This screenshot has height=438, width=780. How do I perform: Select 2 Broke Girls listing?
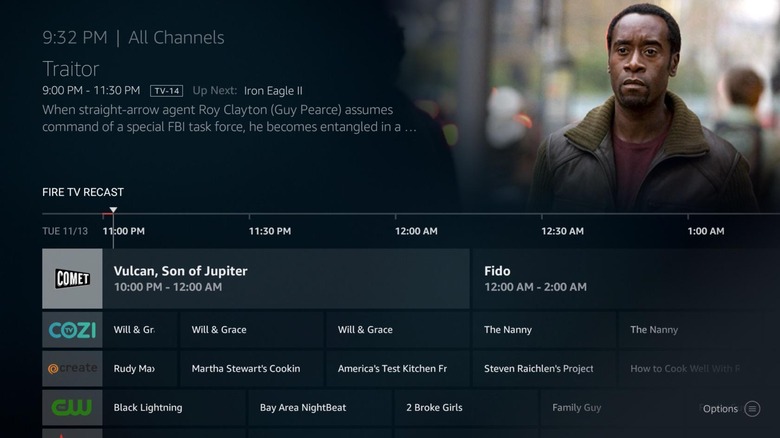[467, 408]
